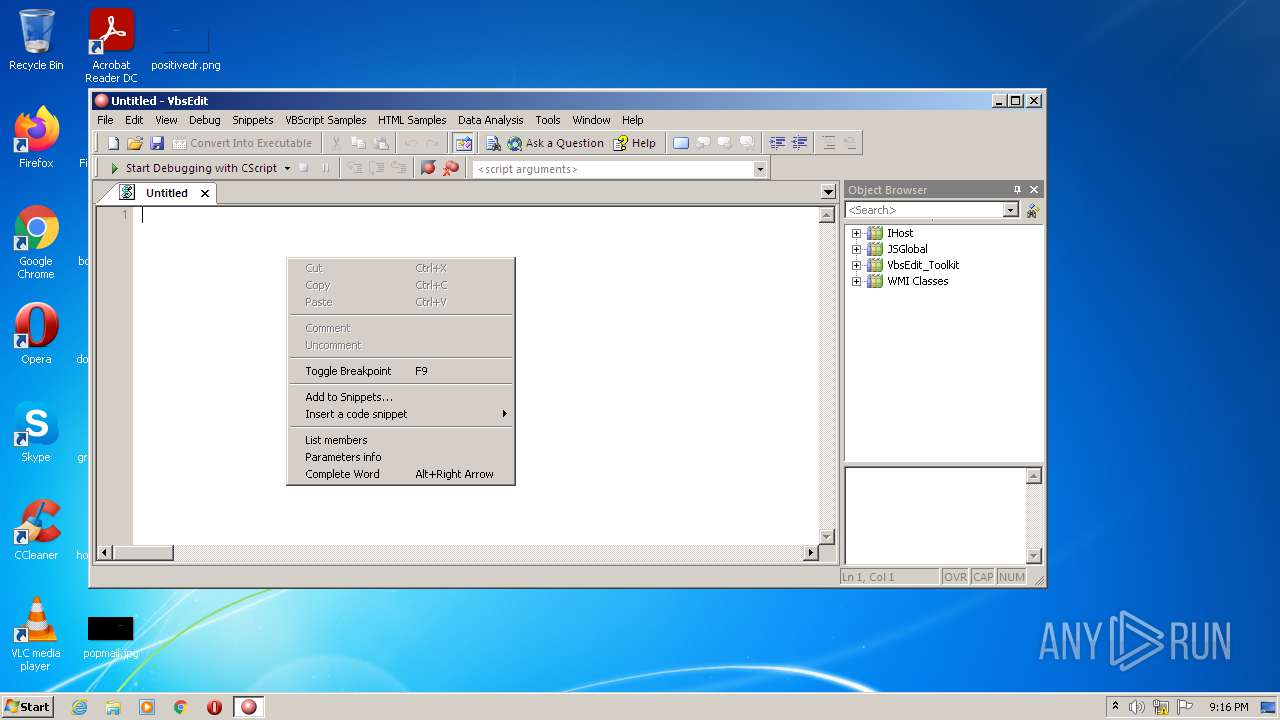Click the pause debugging icon
Viewport: 1280px width, 720px height.
(x=325, y=168)
